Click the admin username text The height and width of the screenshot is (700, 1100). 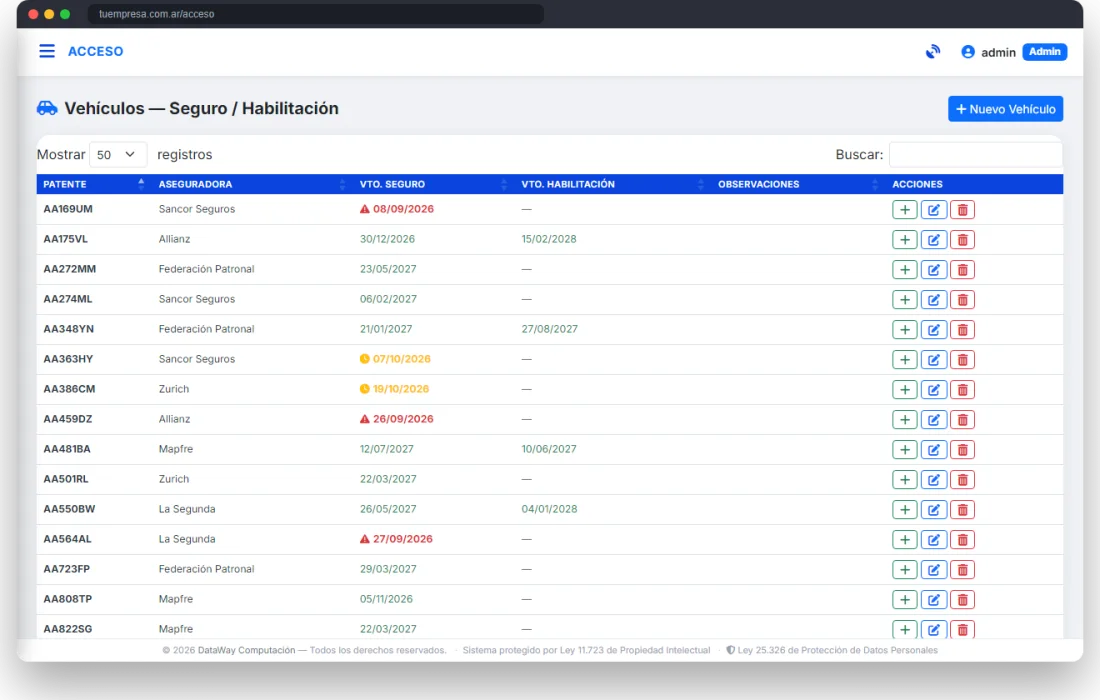998,53
